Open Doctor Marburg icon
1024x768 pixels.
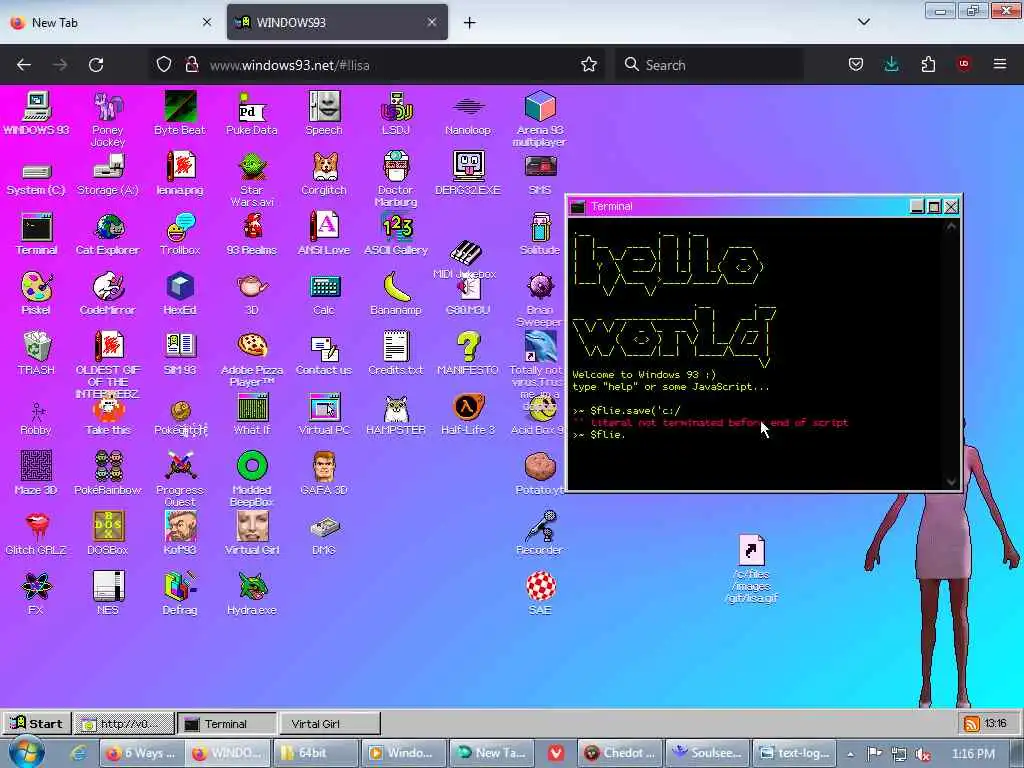(x=396, y=180)
